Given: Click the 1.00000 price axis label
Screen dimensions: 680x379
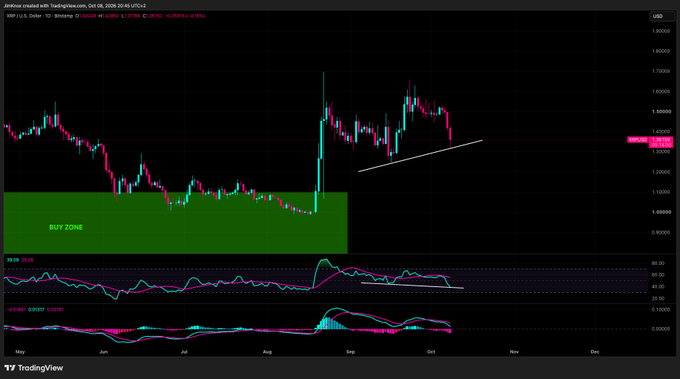Looking at the screenshot, I should pyautogui.click(x=661, y=212).
